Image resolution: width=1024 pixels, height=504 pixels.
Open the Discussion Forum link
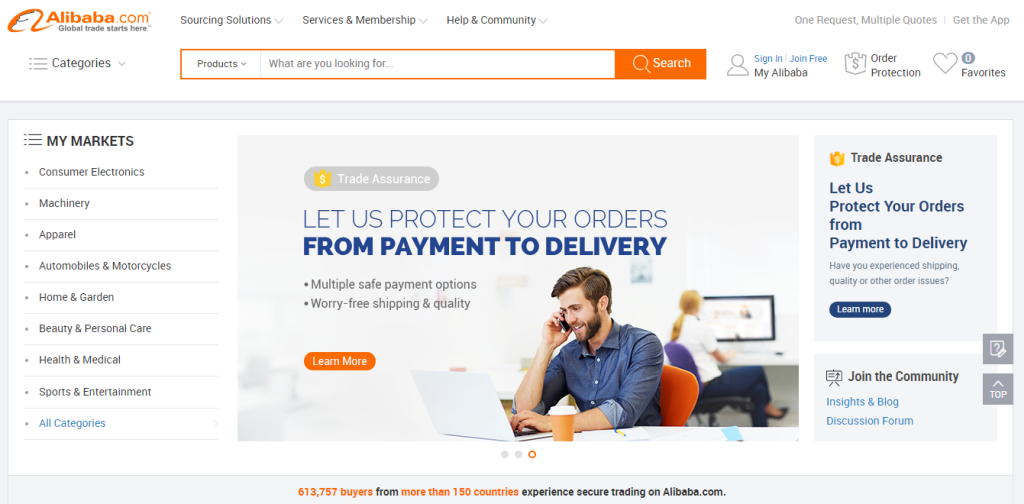[870, 421]
